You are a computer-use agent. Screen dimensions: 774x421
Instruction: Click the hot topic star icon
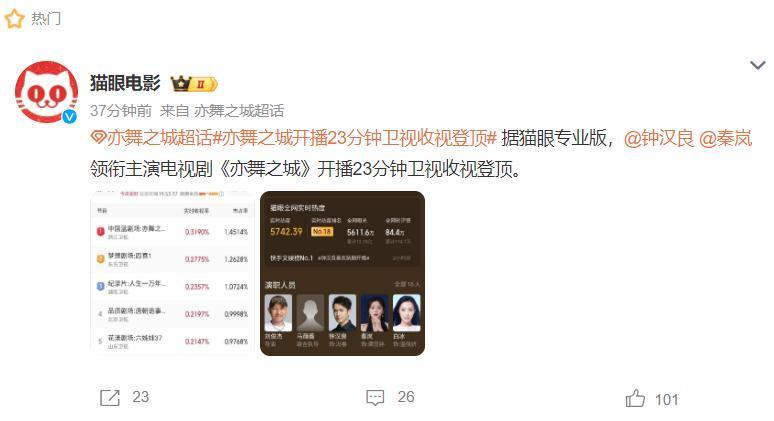(14, 19)
